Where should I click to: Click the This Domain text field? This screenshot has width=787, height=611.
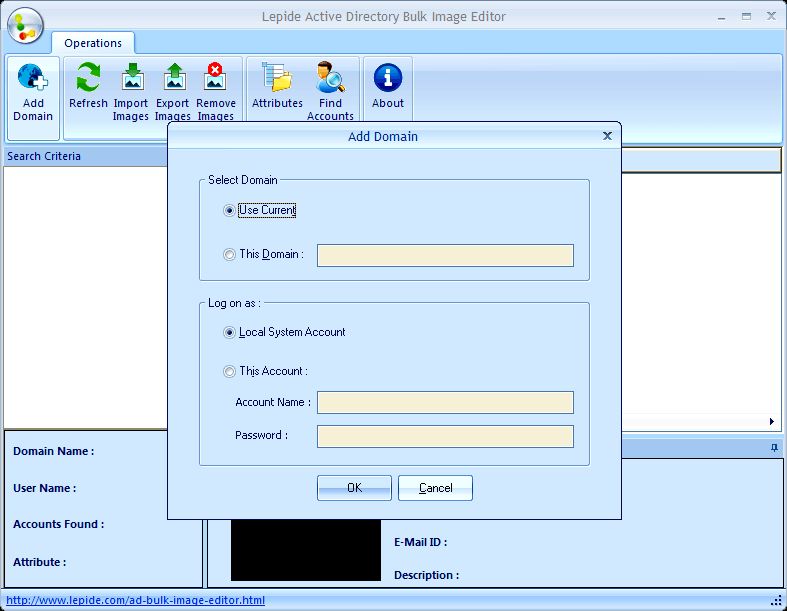445,255
